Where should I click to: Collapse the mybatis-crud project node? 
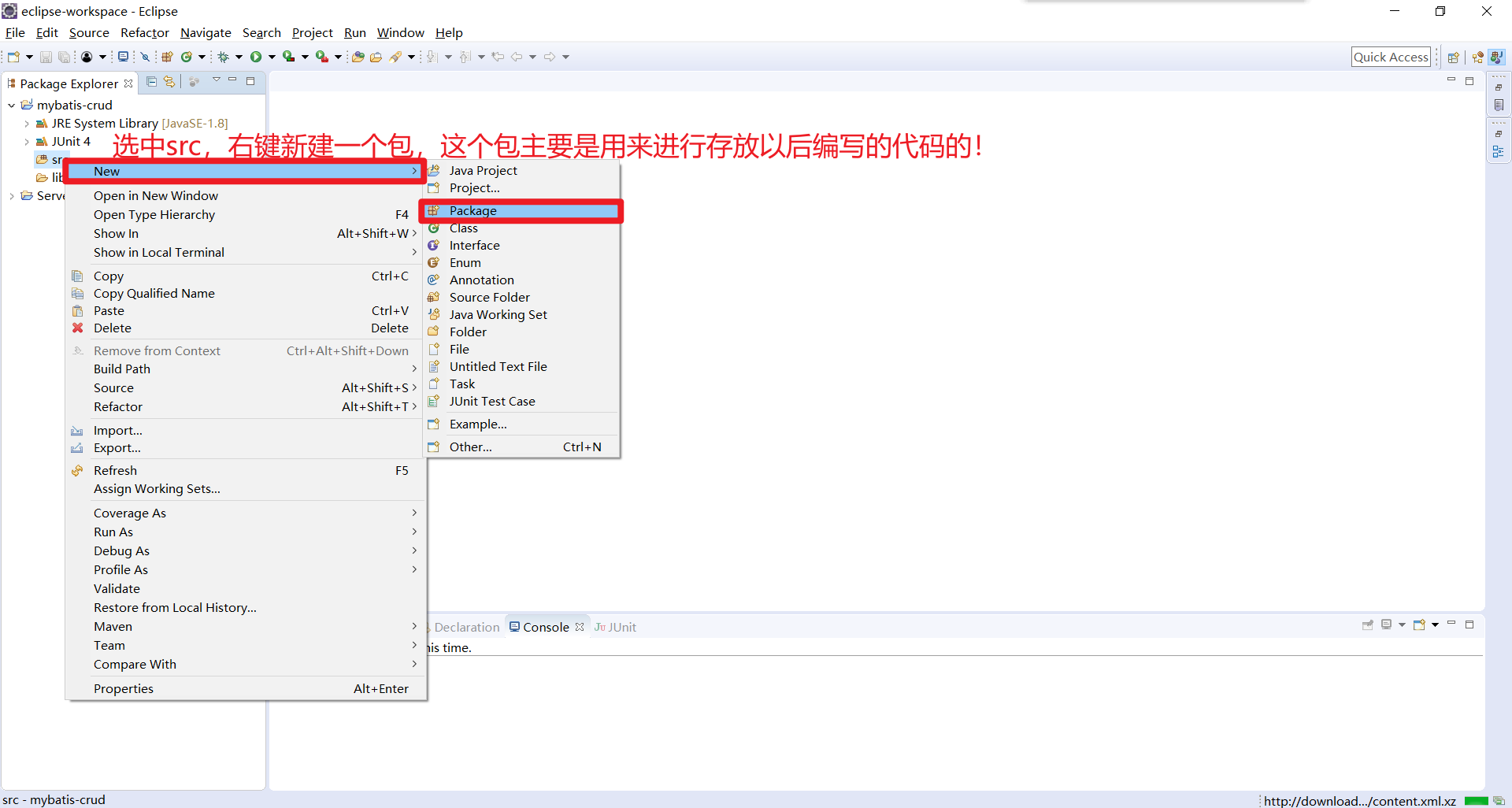click(x=11, y=105)
